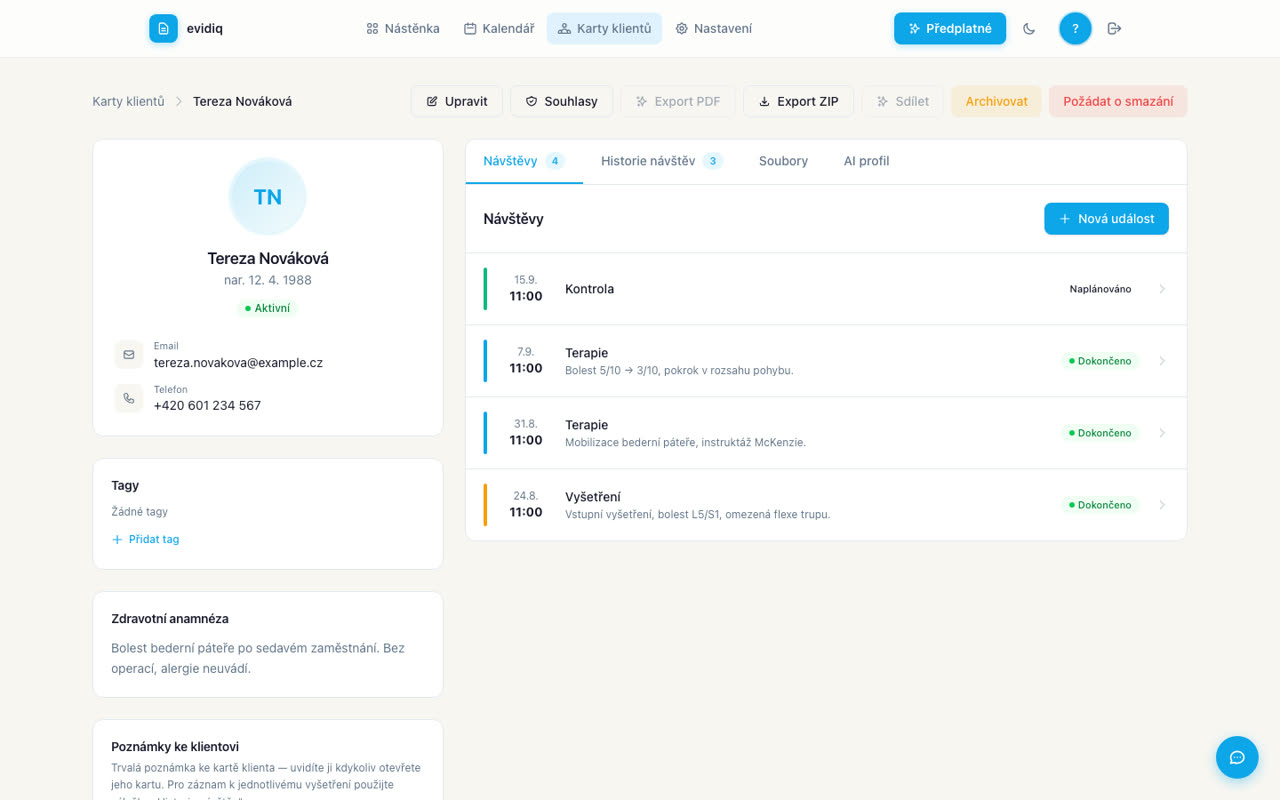This screenshot has width=1280, height=800.
Task: Click Požádat o smazání button
Action: [x=1118, y=101]
